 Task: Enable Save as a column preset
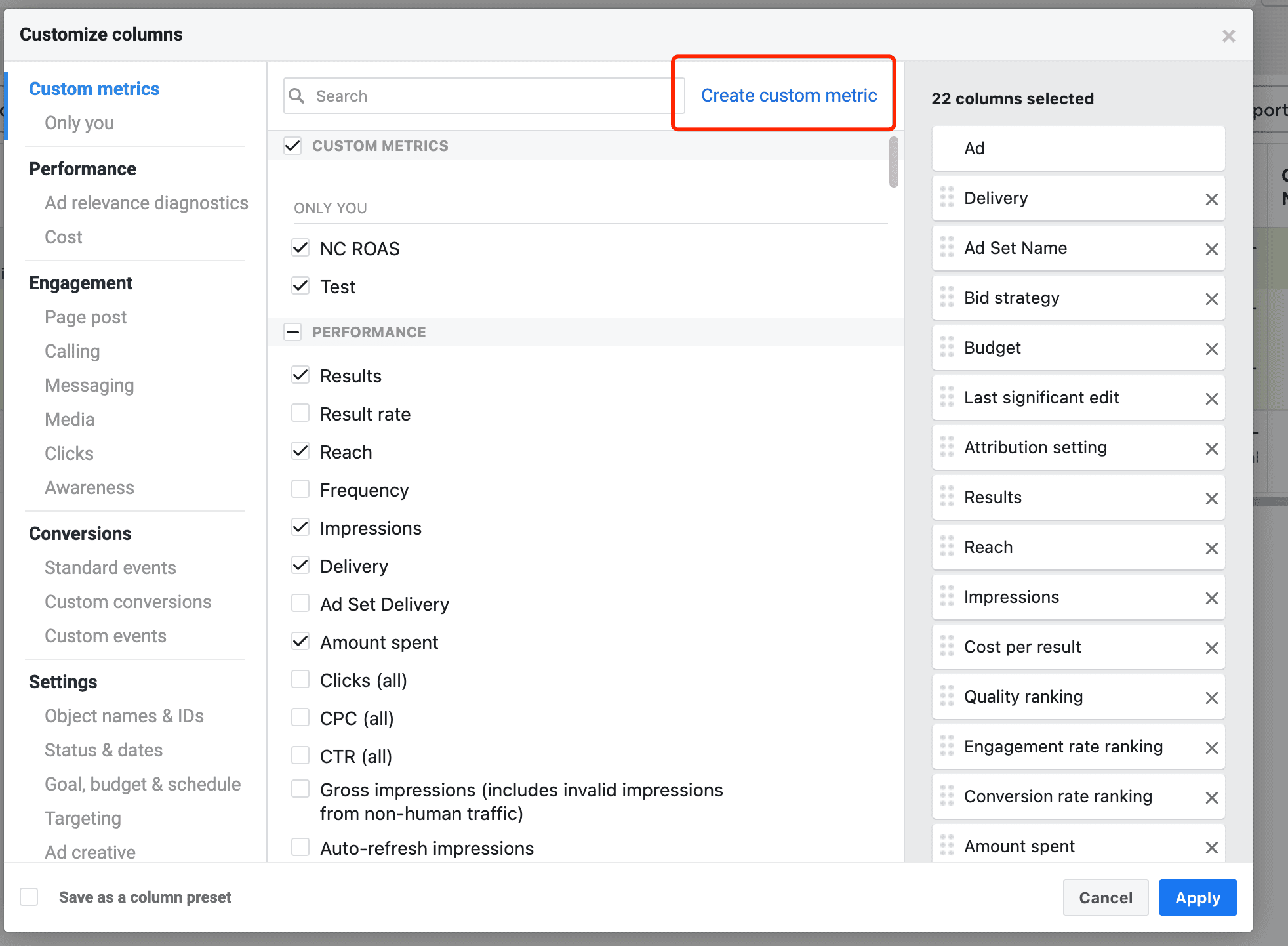click(29, 897)
